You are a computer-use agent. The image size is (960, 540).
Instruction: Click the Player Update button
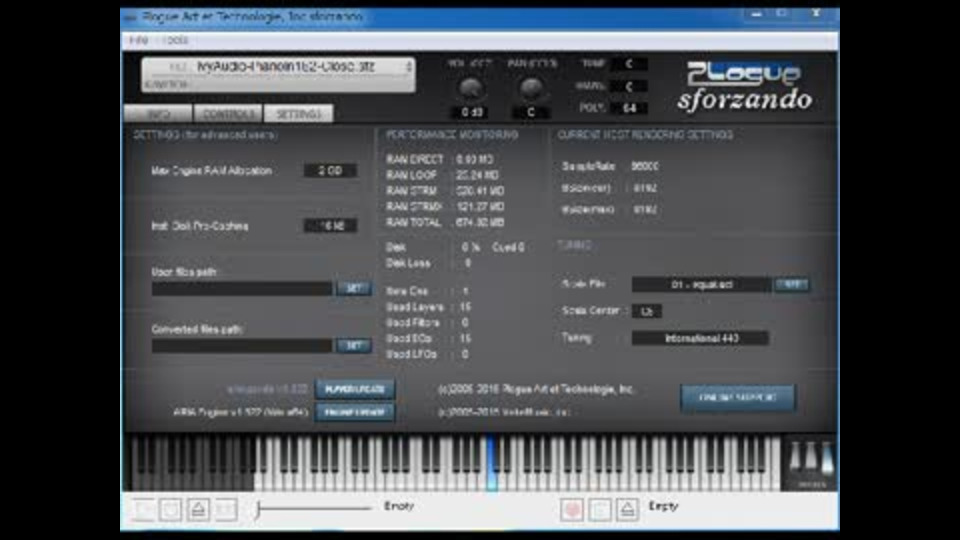[x=354, y=389]
